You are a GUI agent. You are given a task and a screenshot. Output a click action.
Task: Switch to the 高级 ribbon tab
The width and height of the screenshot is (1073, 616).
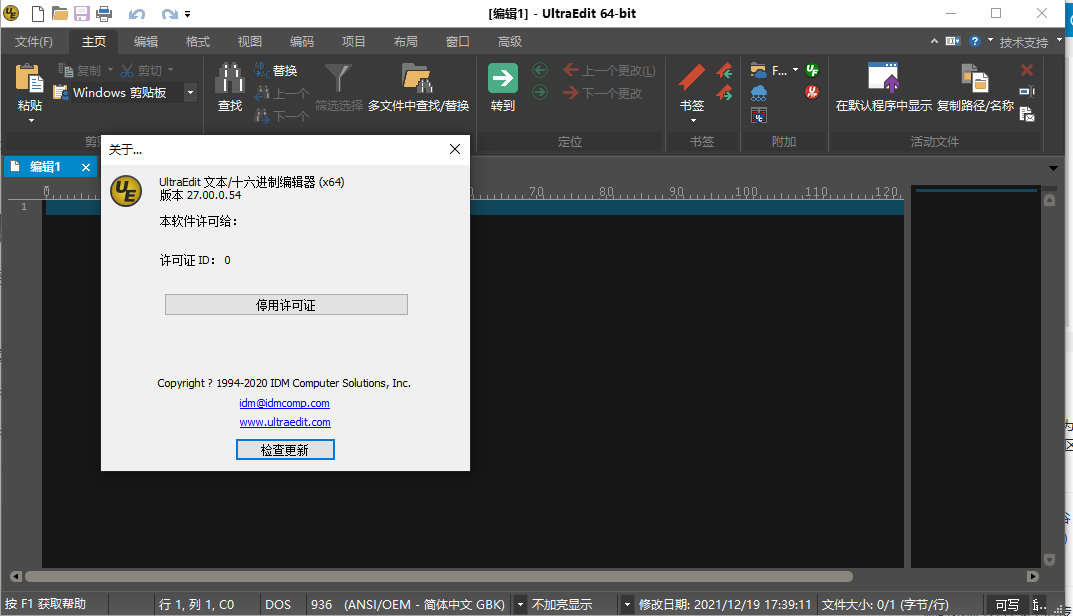pos(510,42)
